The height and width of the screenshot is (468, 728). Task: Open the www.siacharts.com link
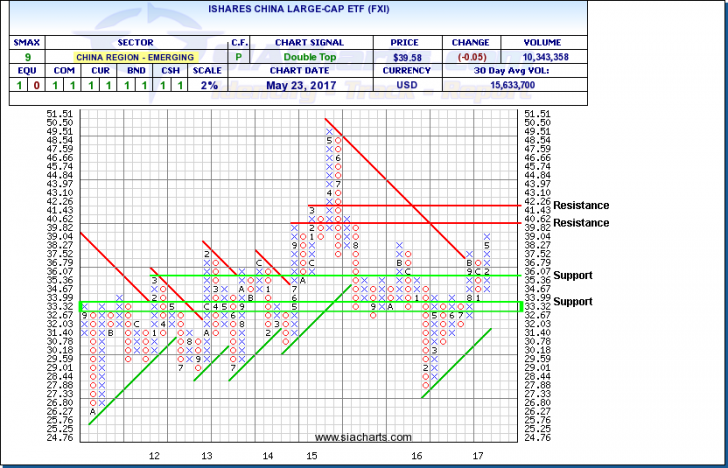[364, 438]
